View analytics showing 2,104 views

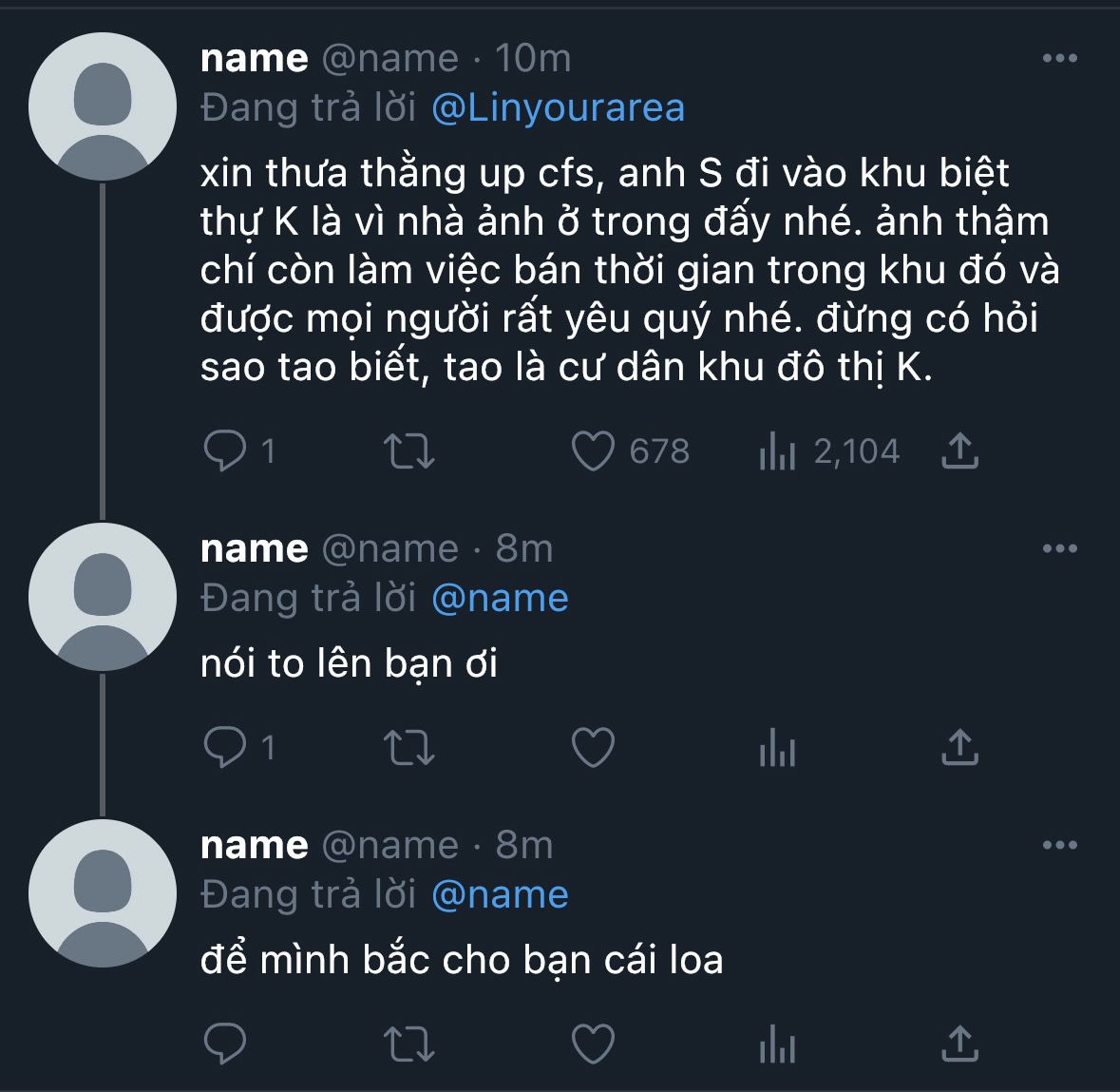coord(777,451)
